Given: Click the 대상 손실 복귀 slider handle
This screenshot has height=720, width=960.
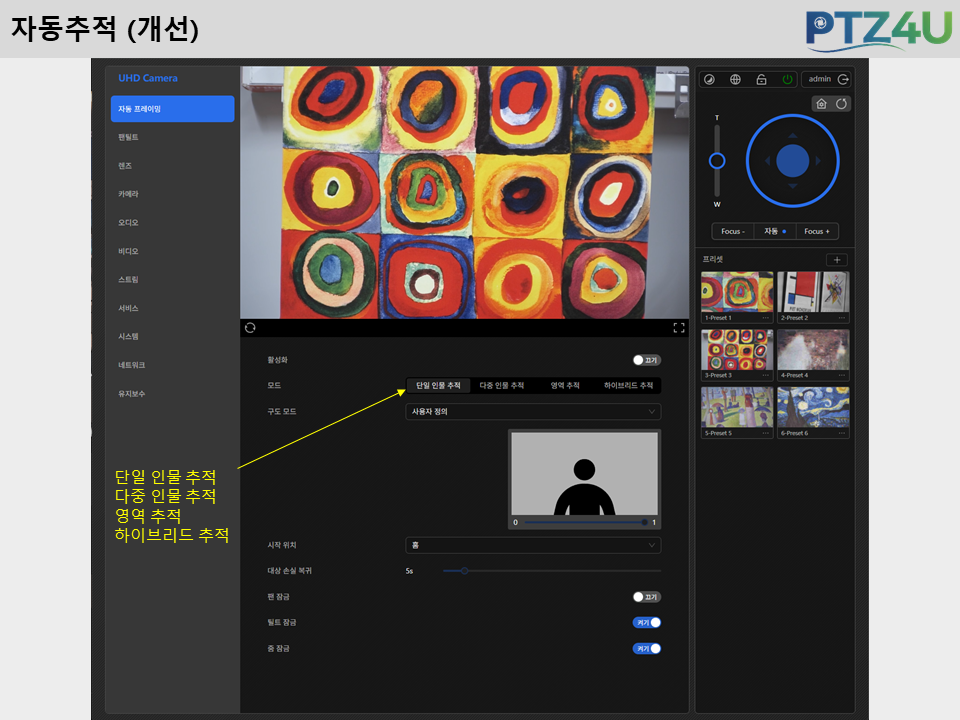Looking at the screenshot, I should (x=465, y=571).
